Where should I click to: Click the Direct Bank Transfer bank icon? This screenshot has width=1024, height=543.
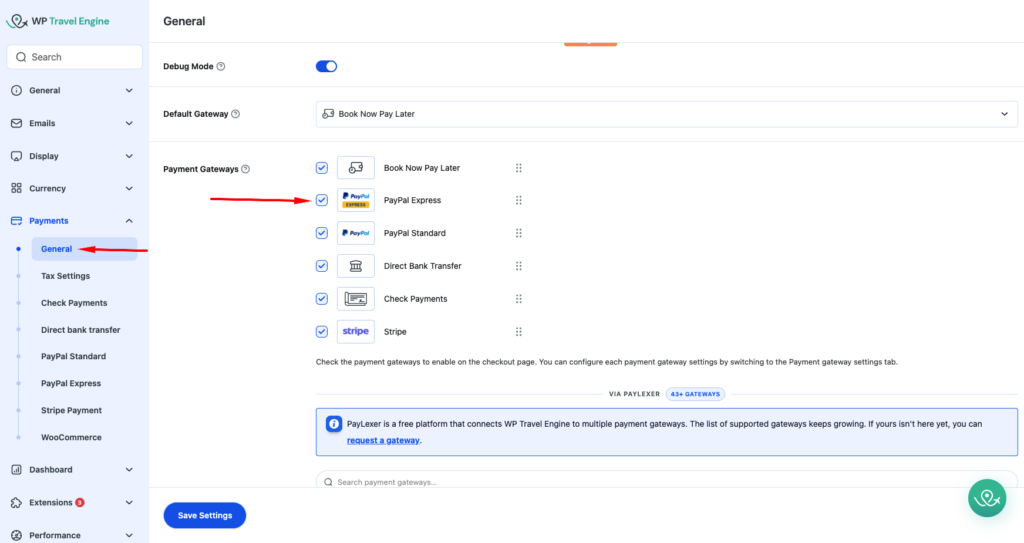click(x=356, y=266)
